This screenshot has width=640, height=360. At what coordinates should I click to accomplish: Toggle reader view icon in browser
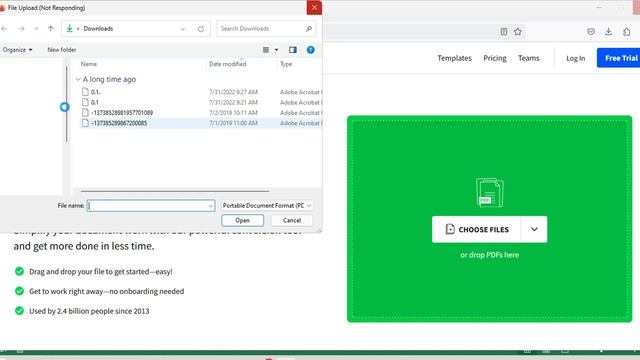(x=504, y=31)
